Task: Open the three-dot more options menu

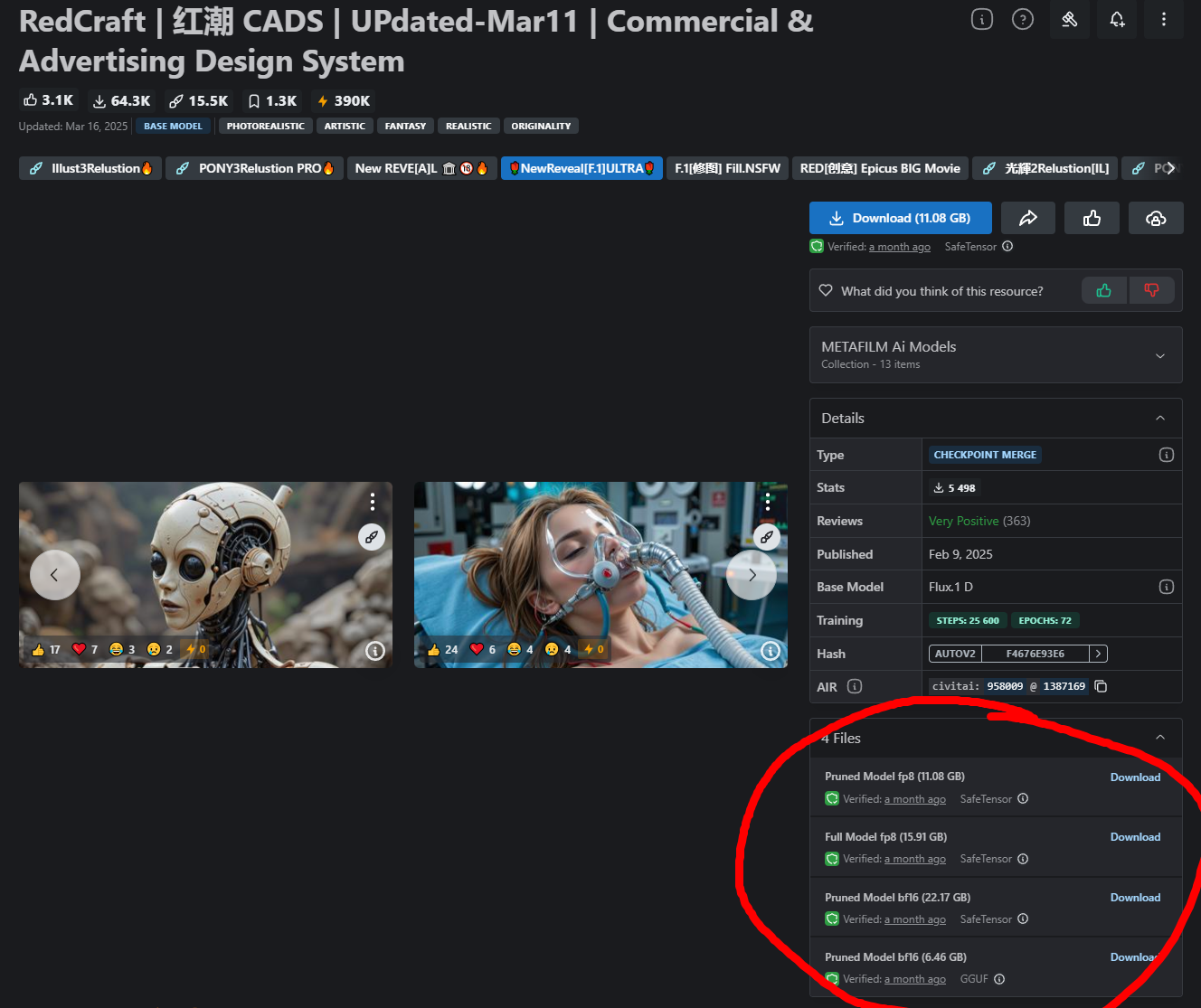Action: pyautogui.click(x=1164, y=19)
